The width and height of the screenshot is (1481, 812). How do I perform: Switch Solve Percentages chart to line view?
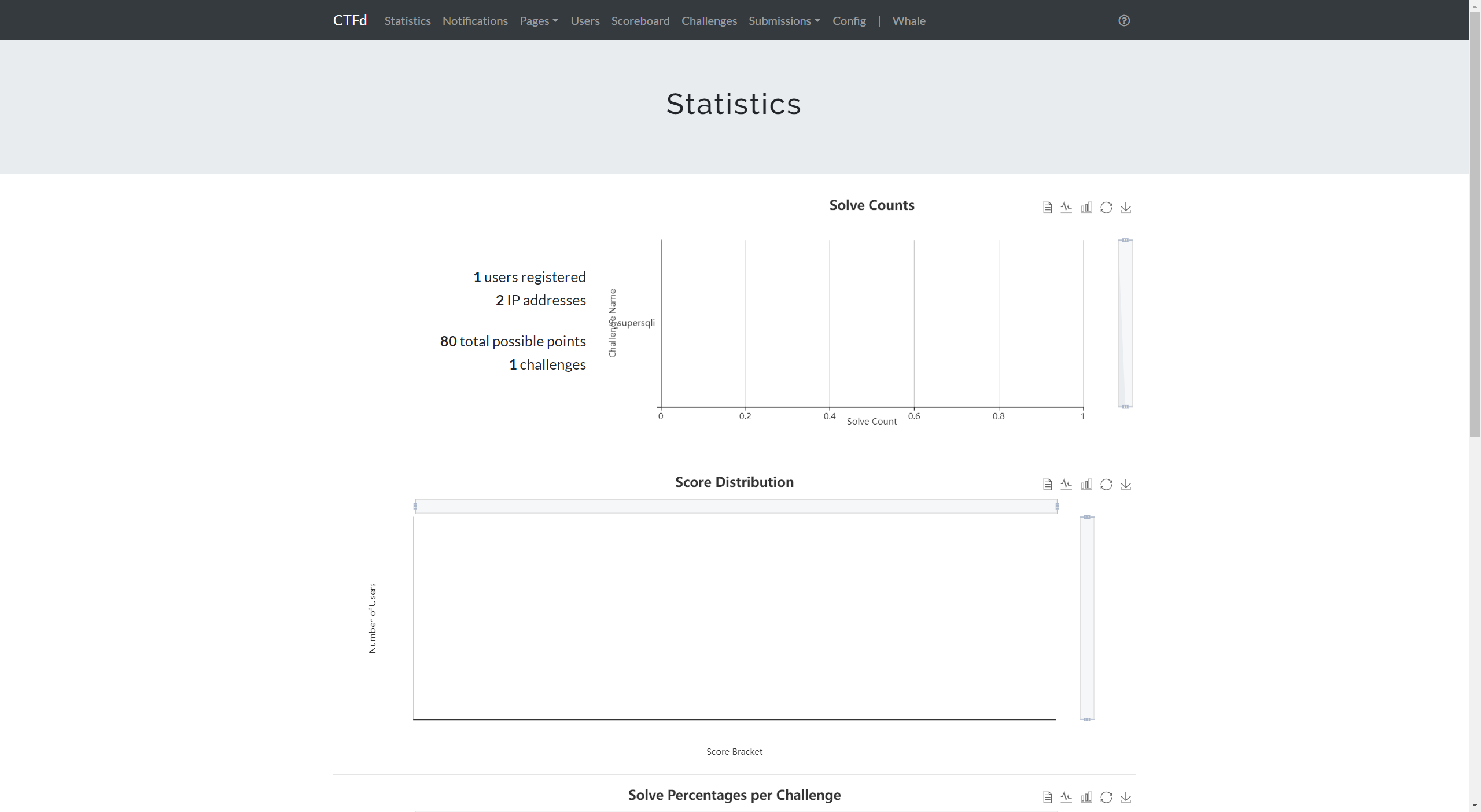pos(1066,797)
